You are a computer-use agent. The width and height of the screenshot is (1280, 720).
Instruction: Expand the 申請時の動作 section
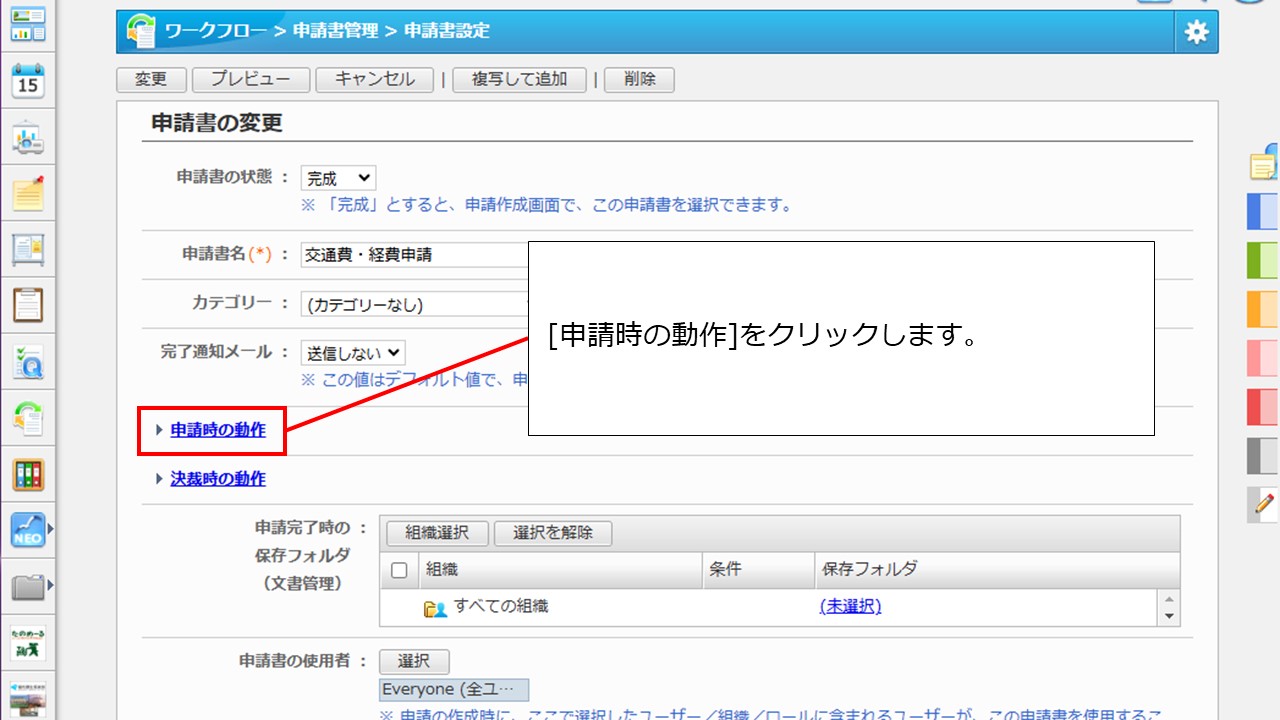218,430
